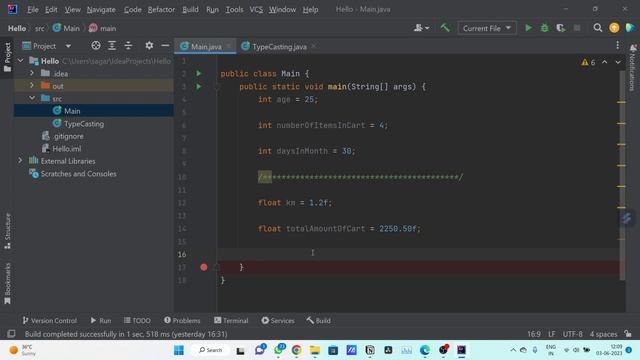Screen dimensions: 640x360
Task: Select opened file locate target icon
Action: click(96, 45)
